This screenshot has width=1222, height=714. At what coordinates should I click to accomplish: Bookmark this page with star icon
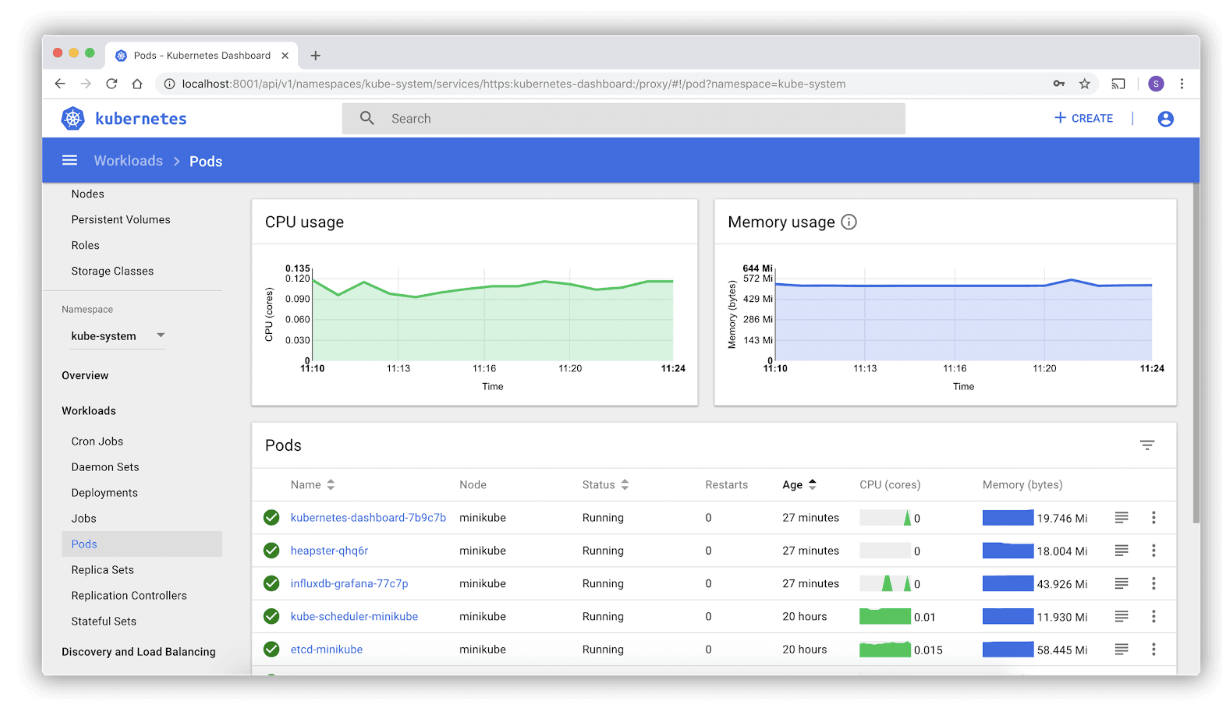[x=1084, y=84]
